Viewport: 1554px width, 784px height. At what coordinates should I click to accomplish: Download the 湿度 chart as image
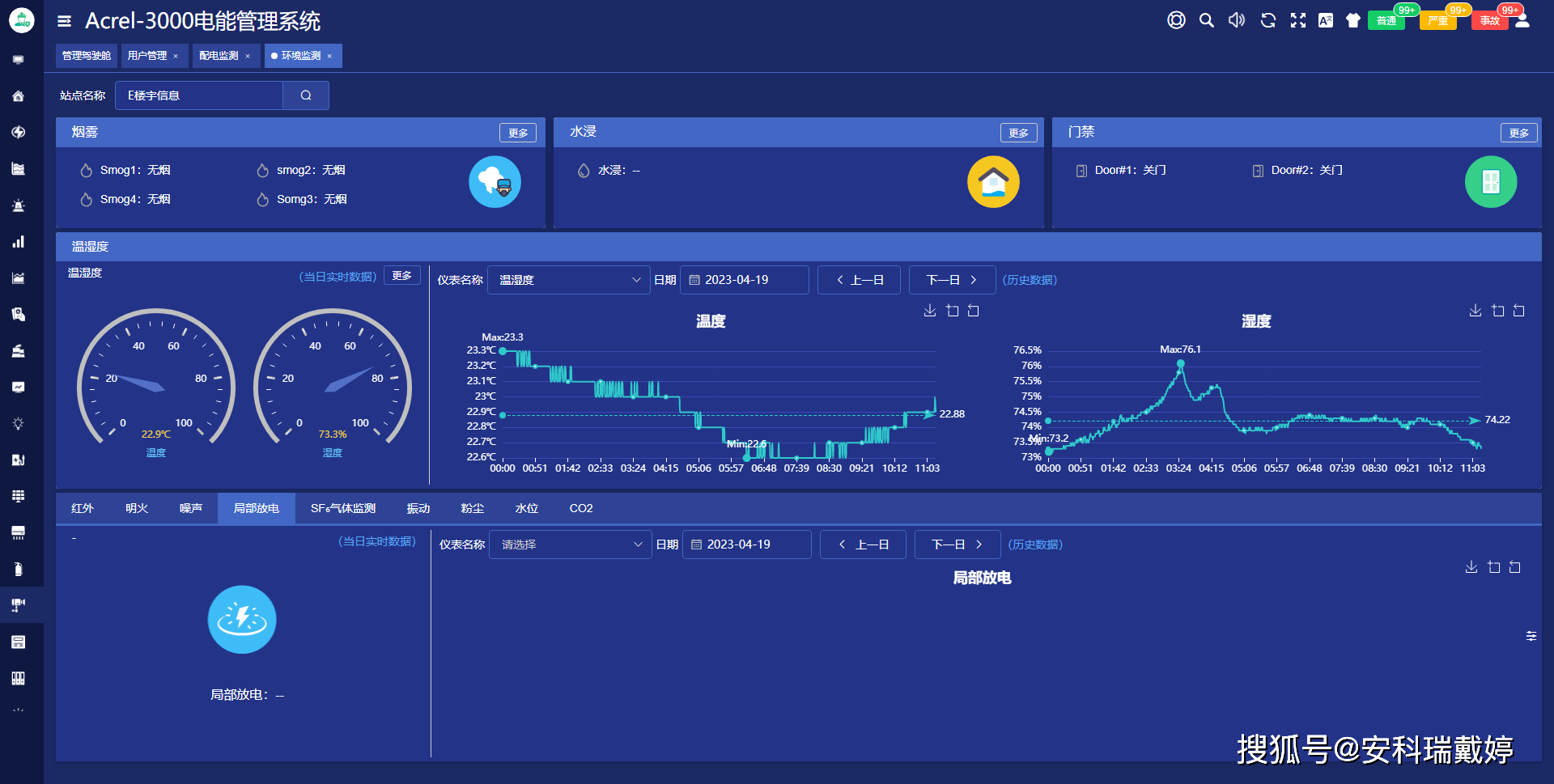[x=1475, y=311]
